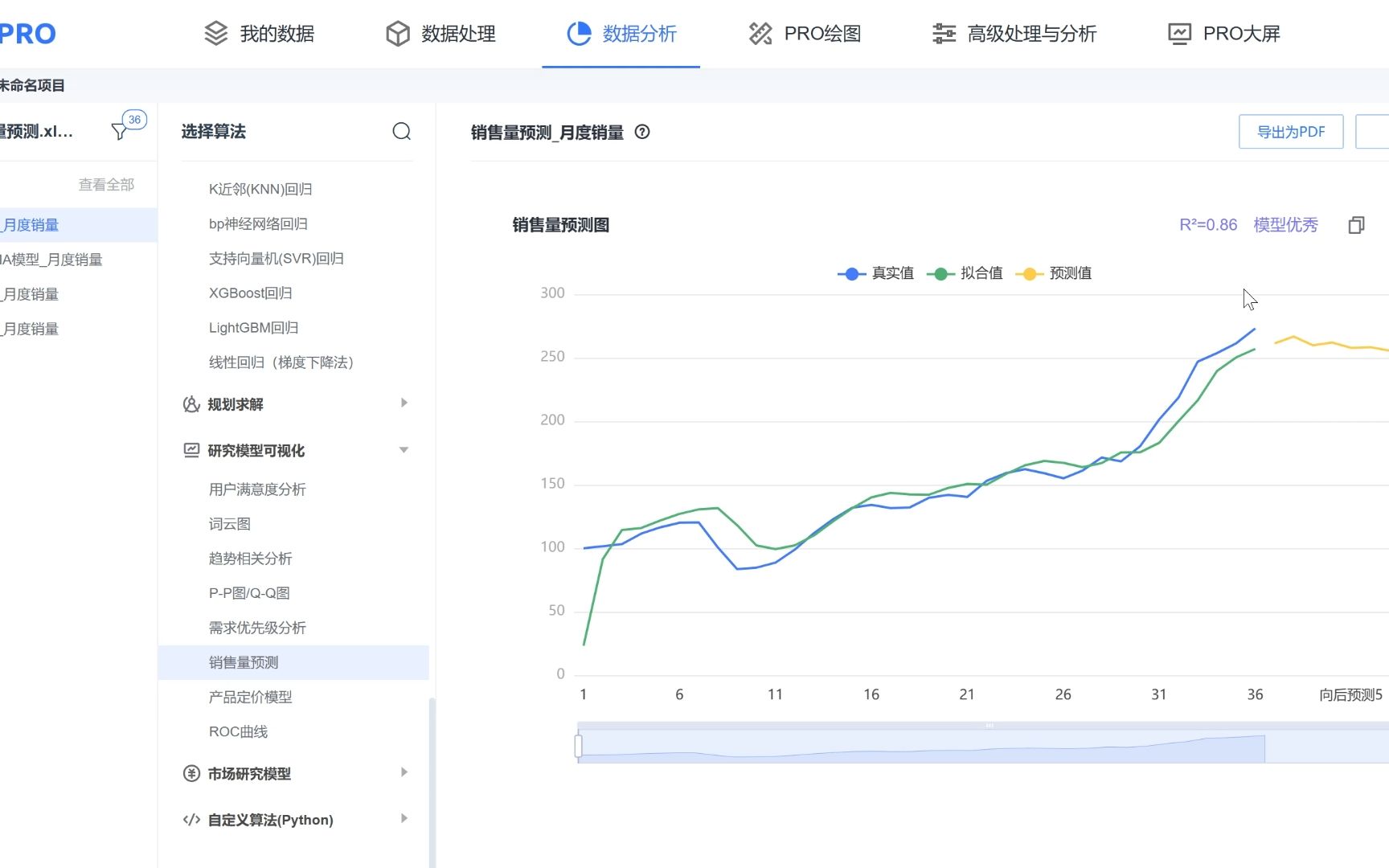This screenshot has width=1389, height=868.
Task: Click the 研究模型可视化 chart icon
Action: (191, 450)
